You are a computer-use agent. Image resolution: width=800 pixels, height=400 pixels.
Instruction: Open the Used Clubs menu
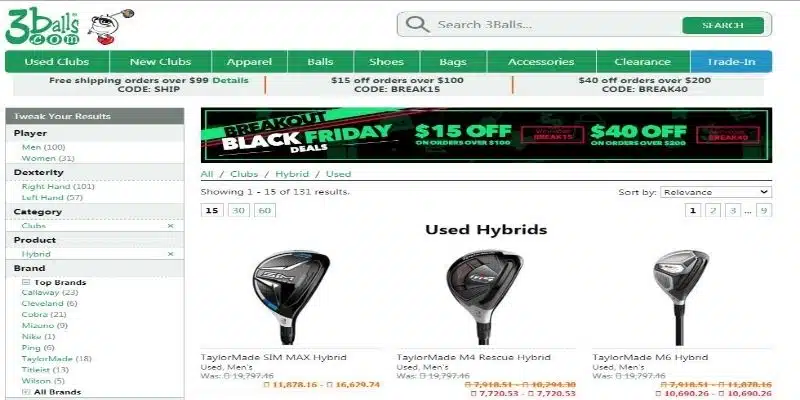57,62
